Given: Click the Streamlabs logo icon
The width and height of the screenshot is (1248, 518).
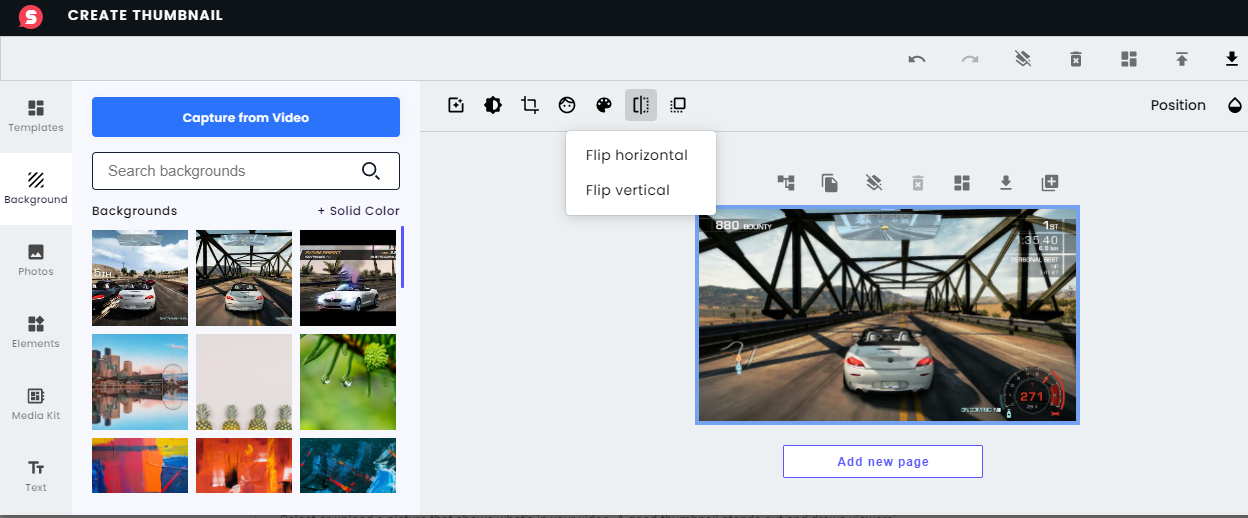Looking at the screenshot, I should [x=31, y=16].
